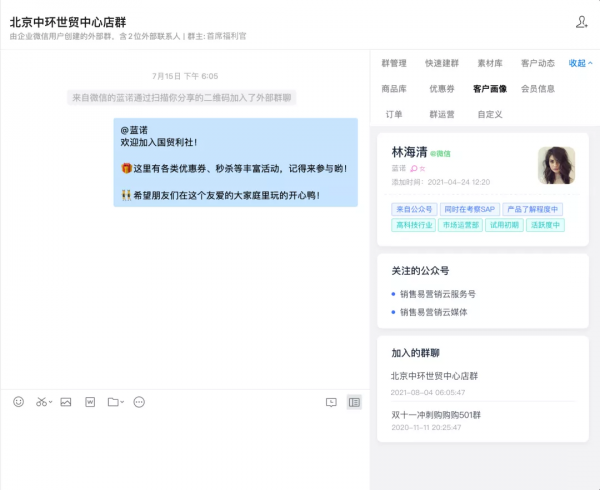Open 销售易营销云媒体 account
The image size is (600, 490).
(434, 312)
